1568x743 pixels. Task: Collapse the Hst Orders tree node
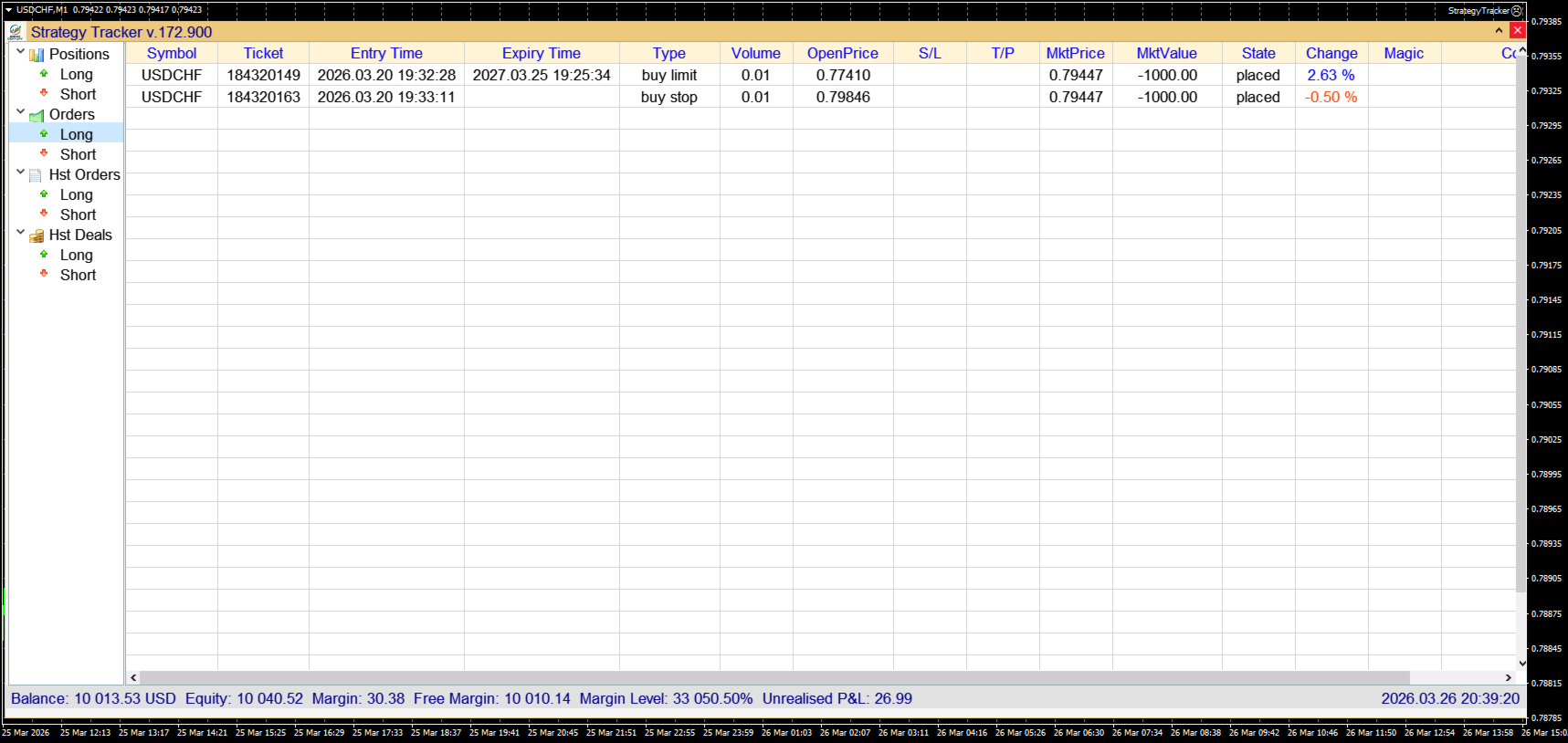(x=20, y=173)
